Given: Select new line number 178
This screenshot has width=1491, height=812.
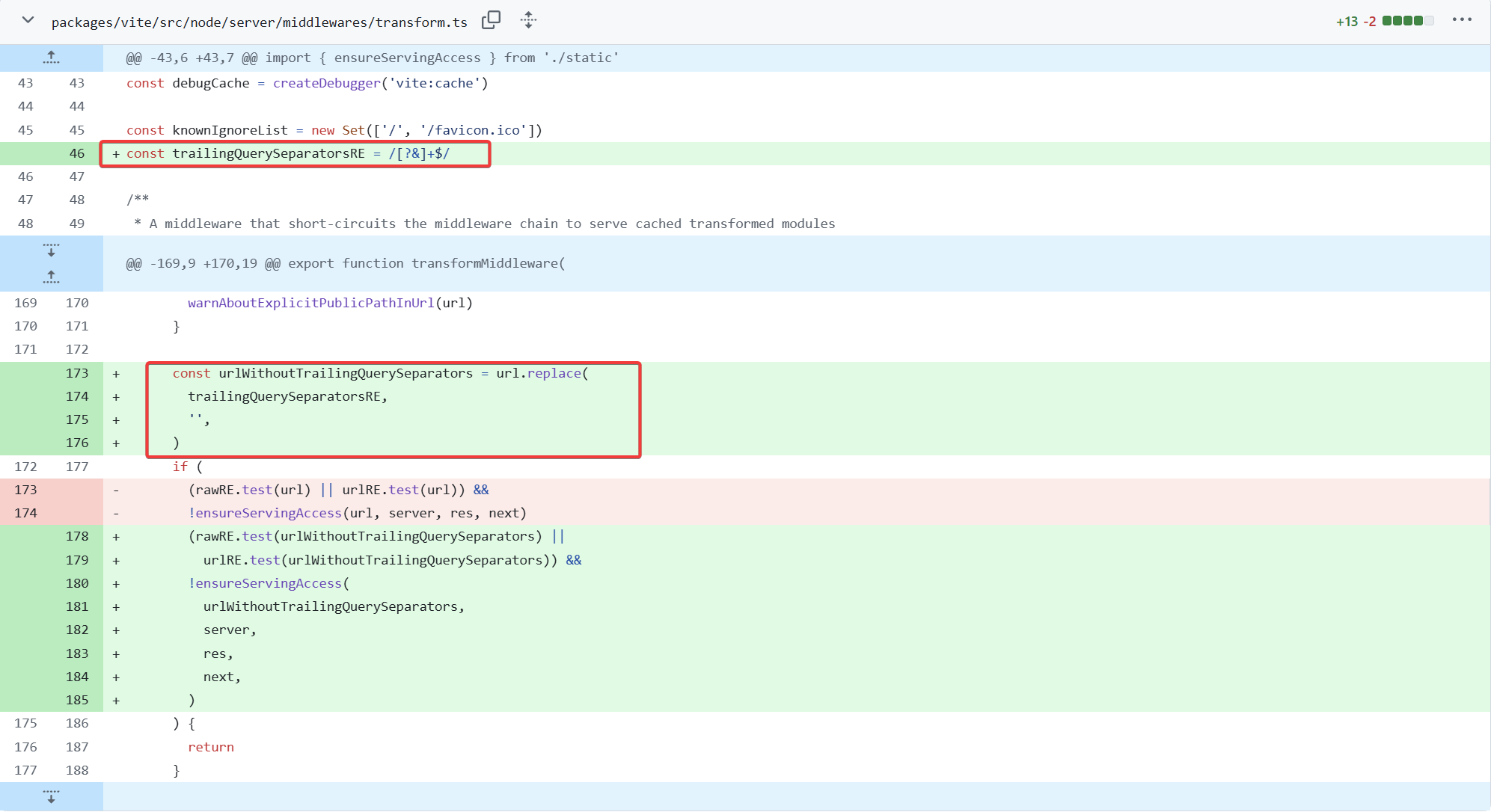Looking at the screenshot, I should click(x=77, y=536).
